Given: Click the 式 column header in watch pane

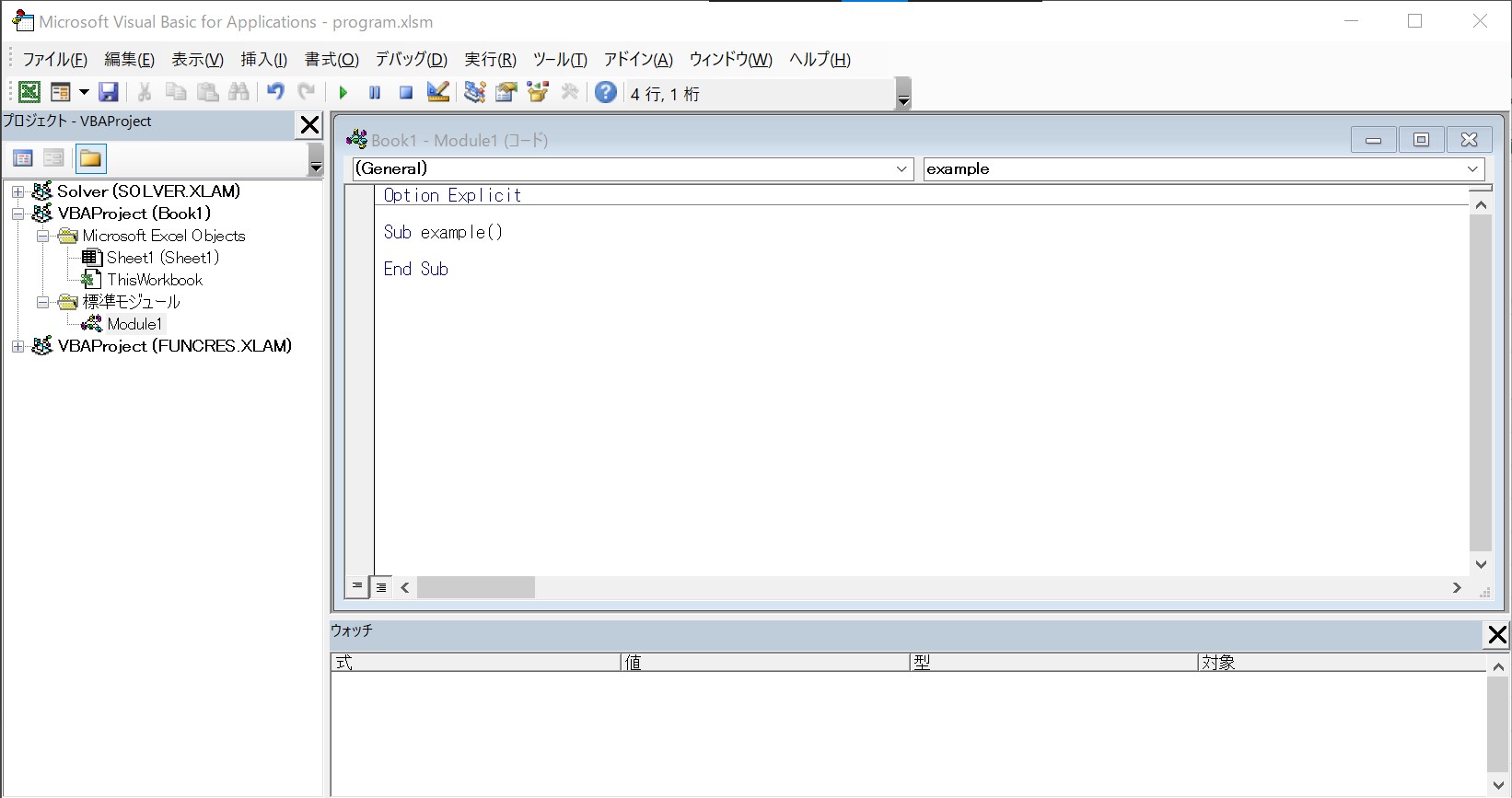Looking at the screenshot, I should coord(475,663).
